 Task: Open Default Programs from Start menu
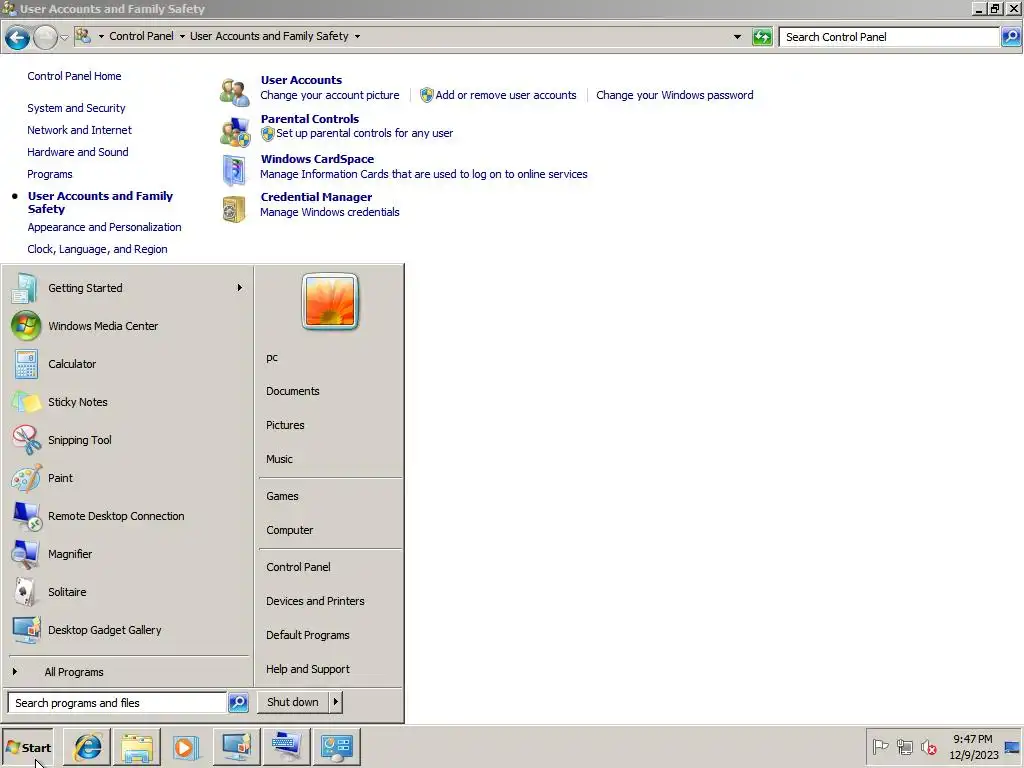point(308,635)
